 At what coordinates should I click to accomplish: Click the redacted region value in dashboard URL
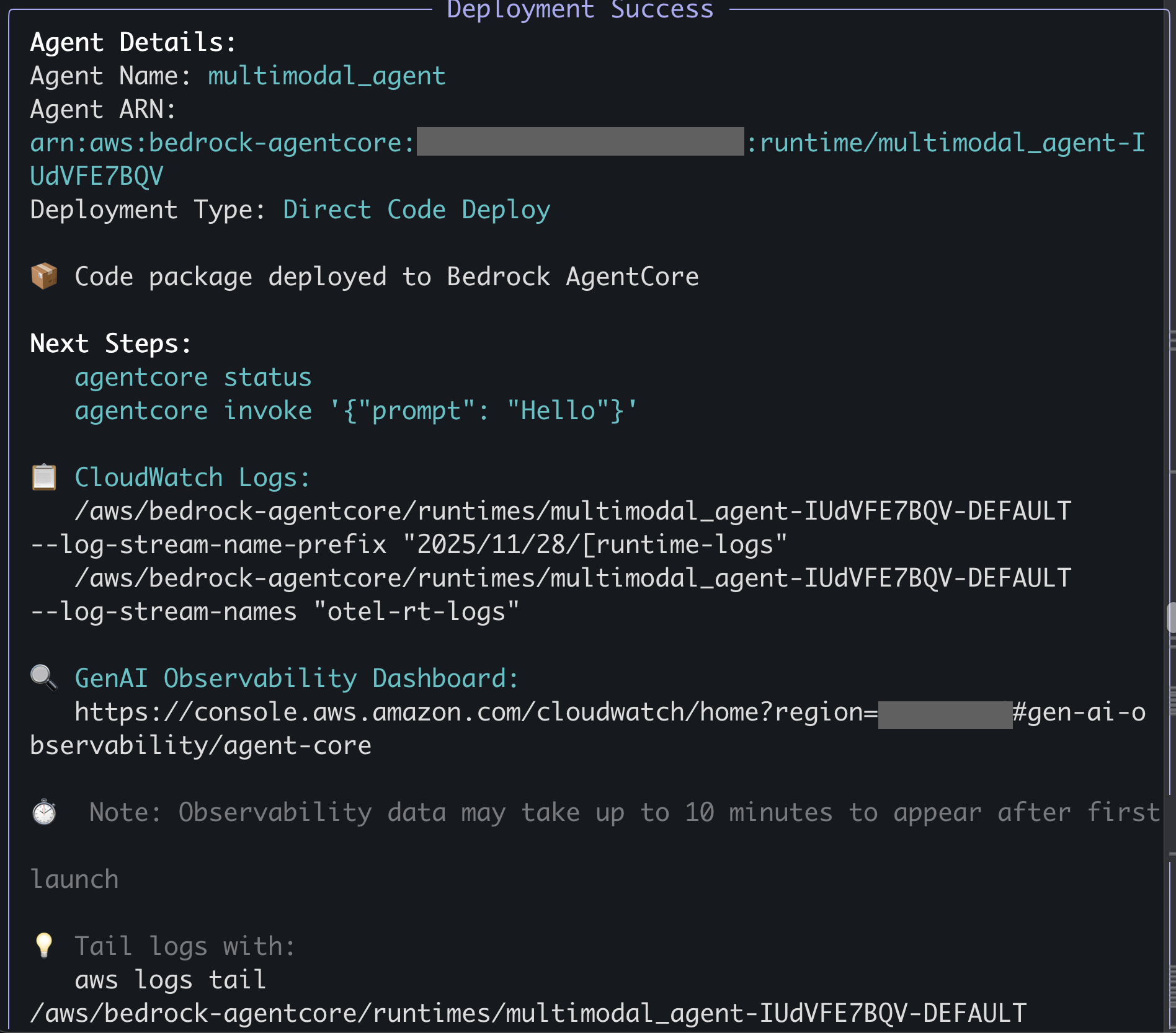coord(945,715)
